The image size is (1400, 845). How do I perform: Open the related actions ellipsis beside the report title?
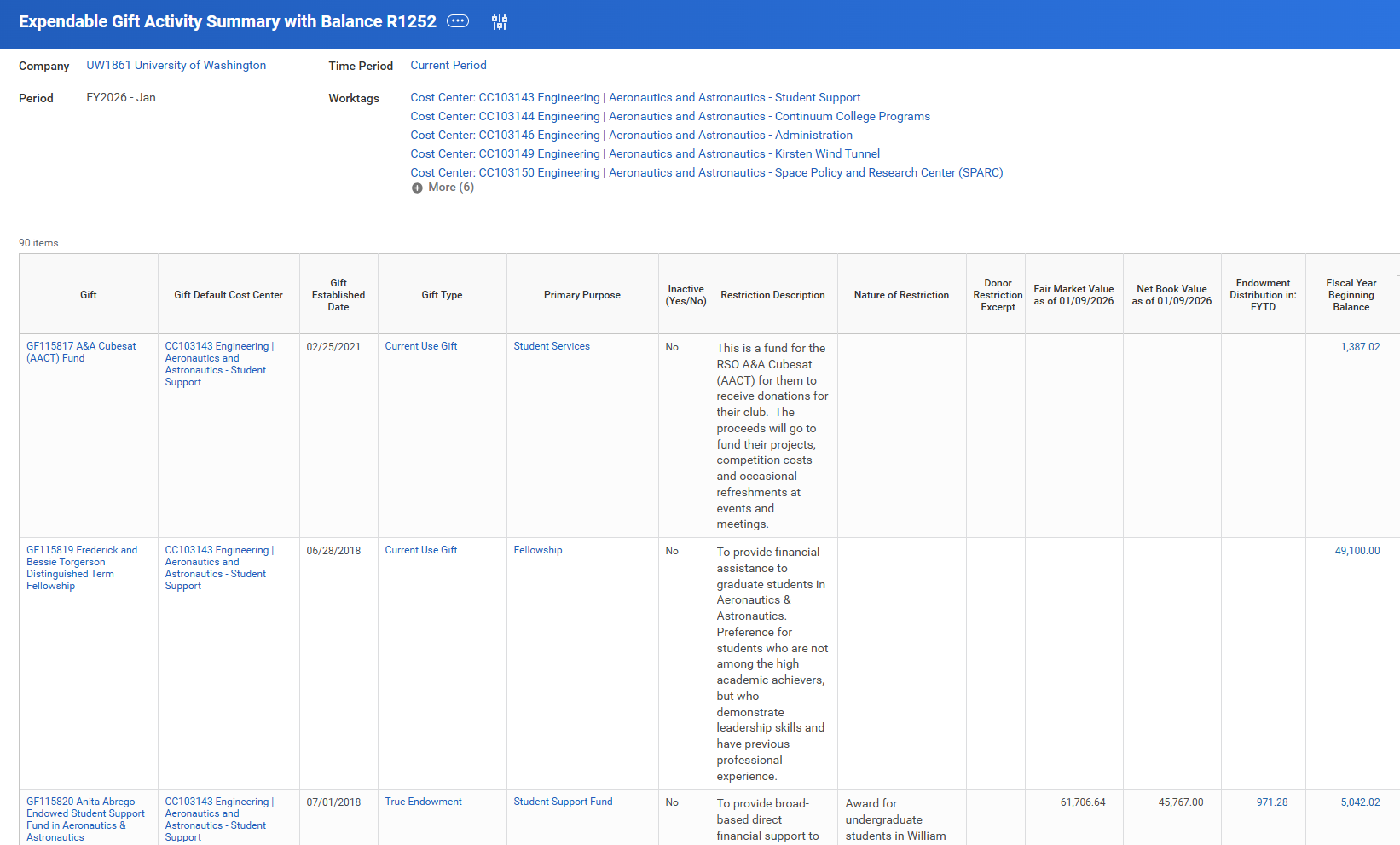click(x=458, y=21)
